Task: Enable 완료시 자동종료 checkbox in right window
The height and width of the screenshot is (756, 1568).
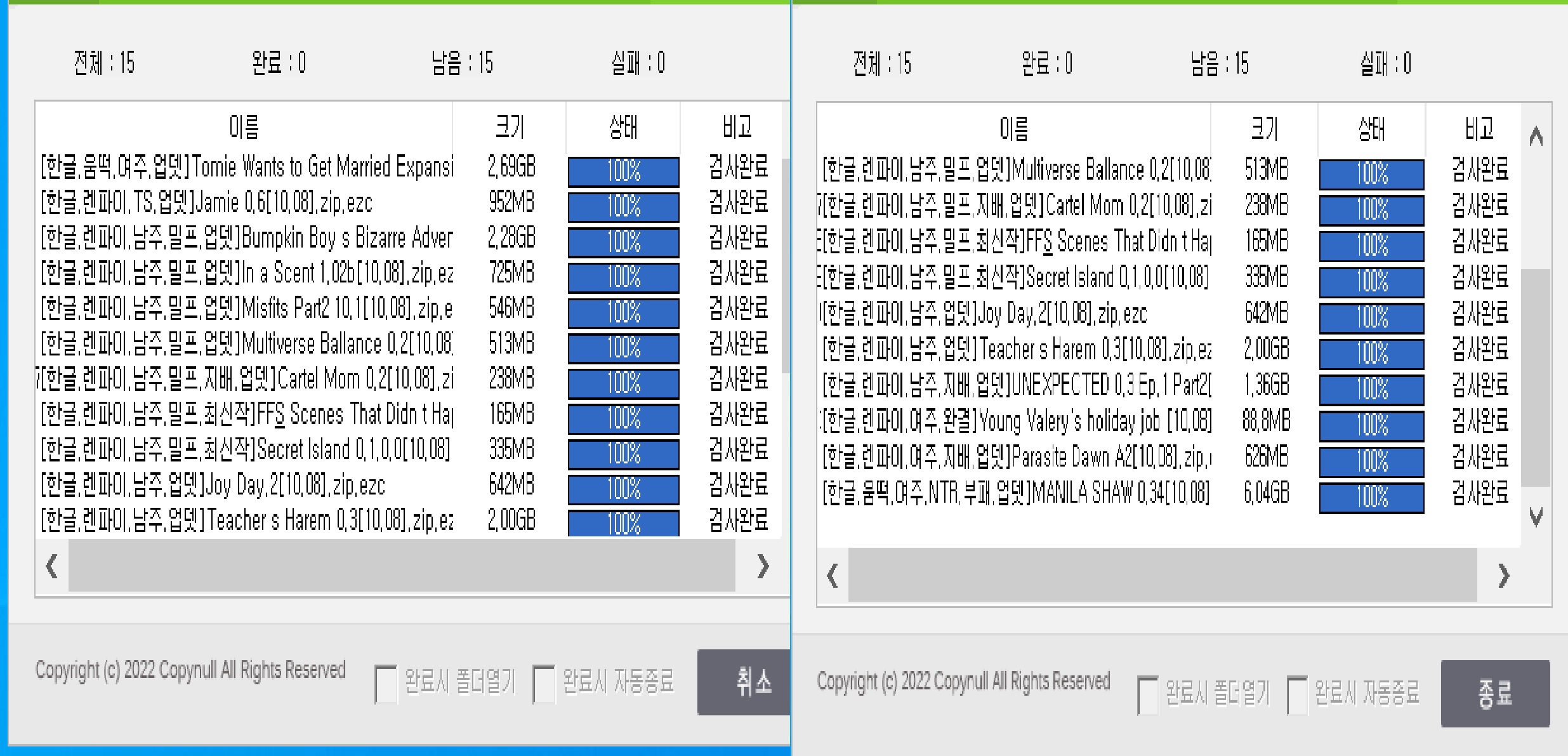Action: pyautogui.click(x=1298, y=693)
